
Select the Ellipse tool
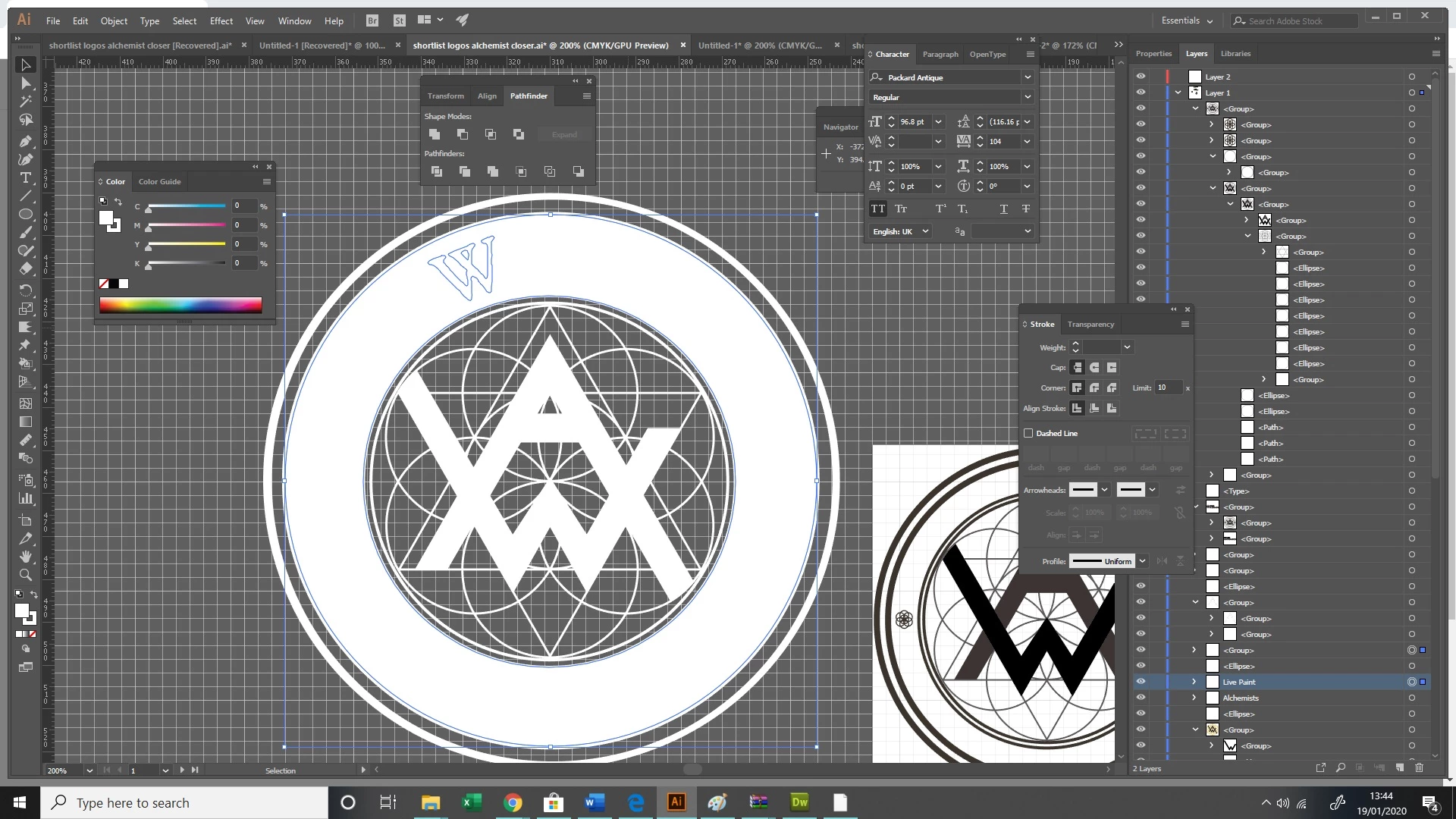click(25, 215)
